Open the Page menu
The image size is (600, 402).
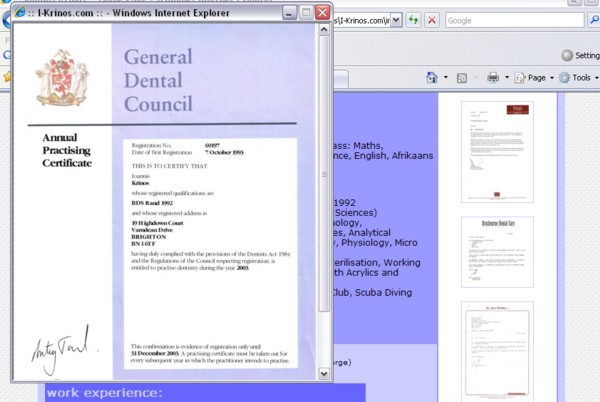(x=534, y=78)
